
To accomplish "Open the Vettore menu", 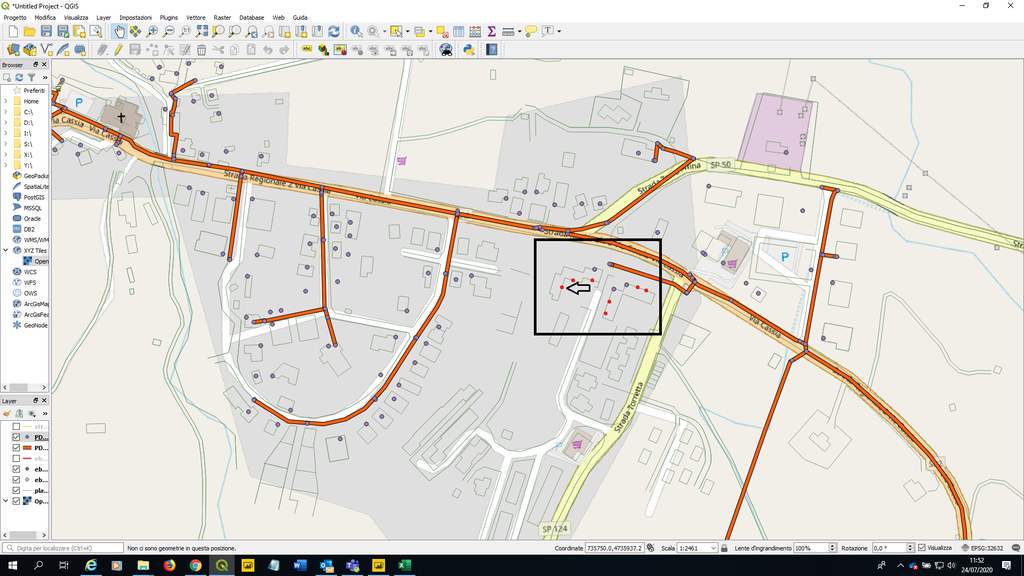I will [x=196, y=18].
